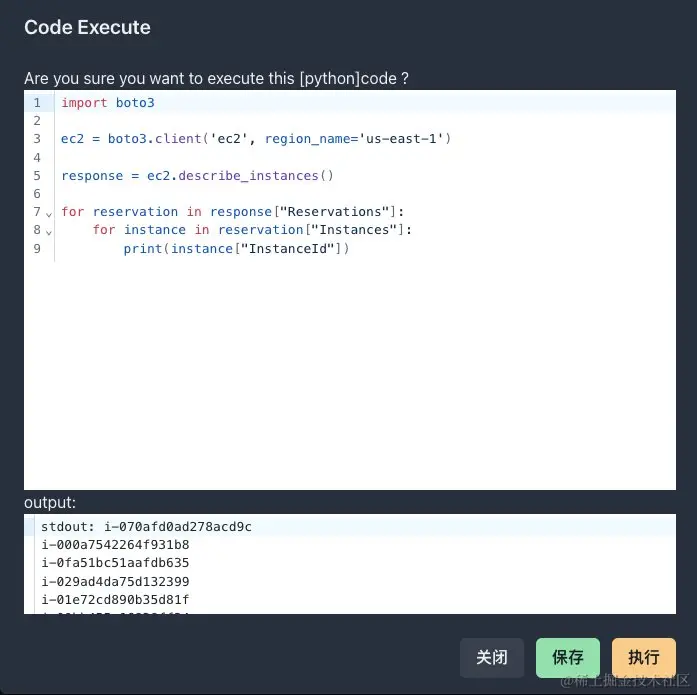This screenshot has height=695, width=697.
Task: Click the "Instances" string in code
Action: point(354,230)
